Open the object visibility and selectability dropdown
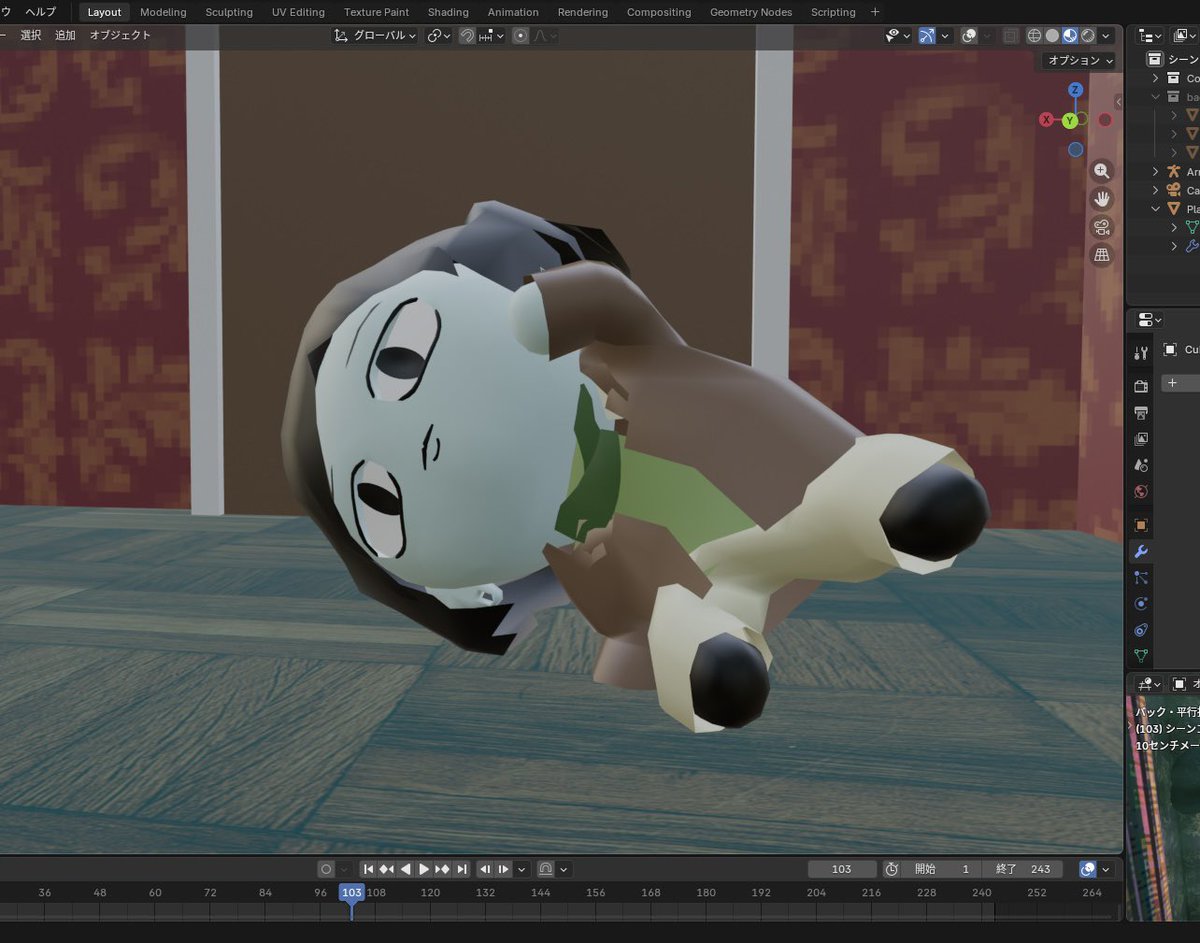Viewport: 1200px width, 943px height. pos(896,36)
